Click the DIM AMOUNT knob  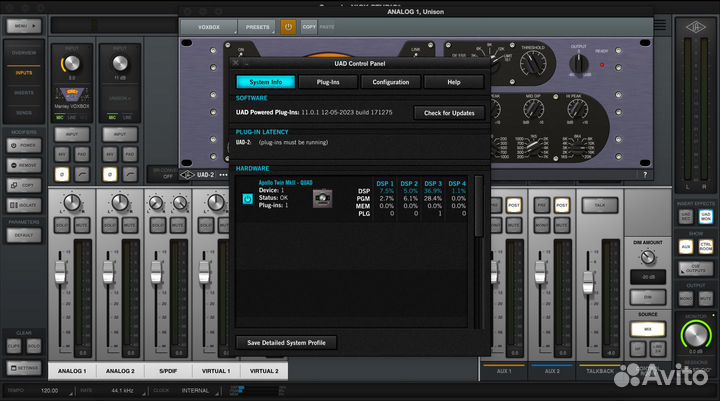pos(648,257)
